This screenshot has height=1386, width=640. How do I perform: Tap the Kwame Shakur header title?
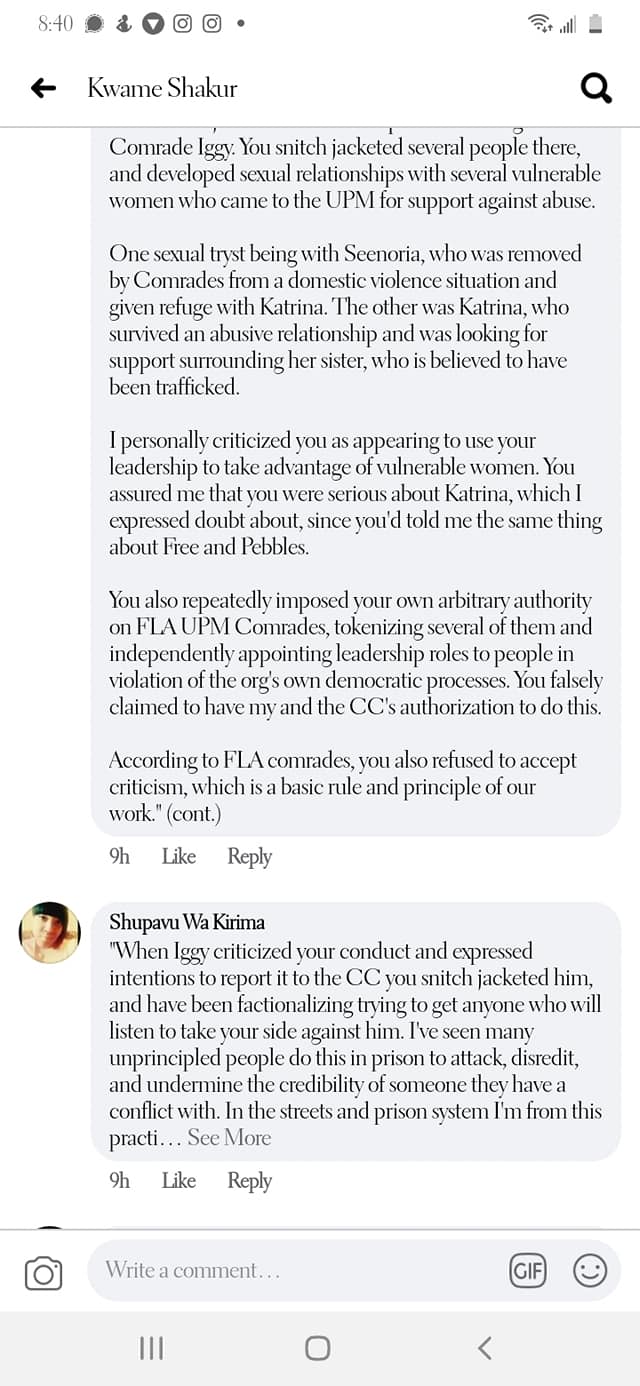(x=162, y=89)
